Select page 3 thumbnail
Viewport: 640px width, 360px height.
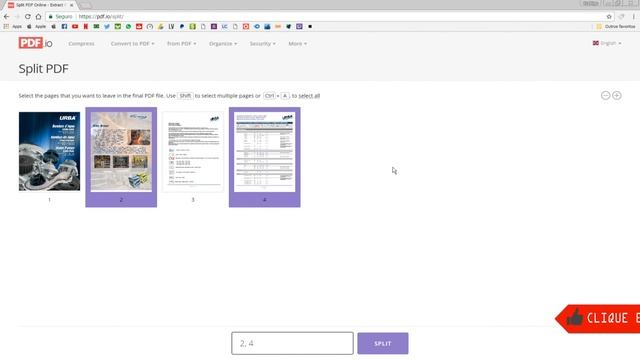pos(193,151)
